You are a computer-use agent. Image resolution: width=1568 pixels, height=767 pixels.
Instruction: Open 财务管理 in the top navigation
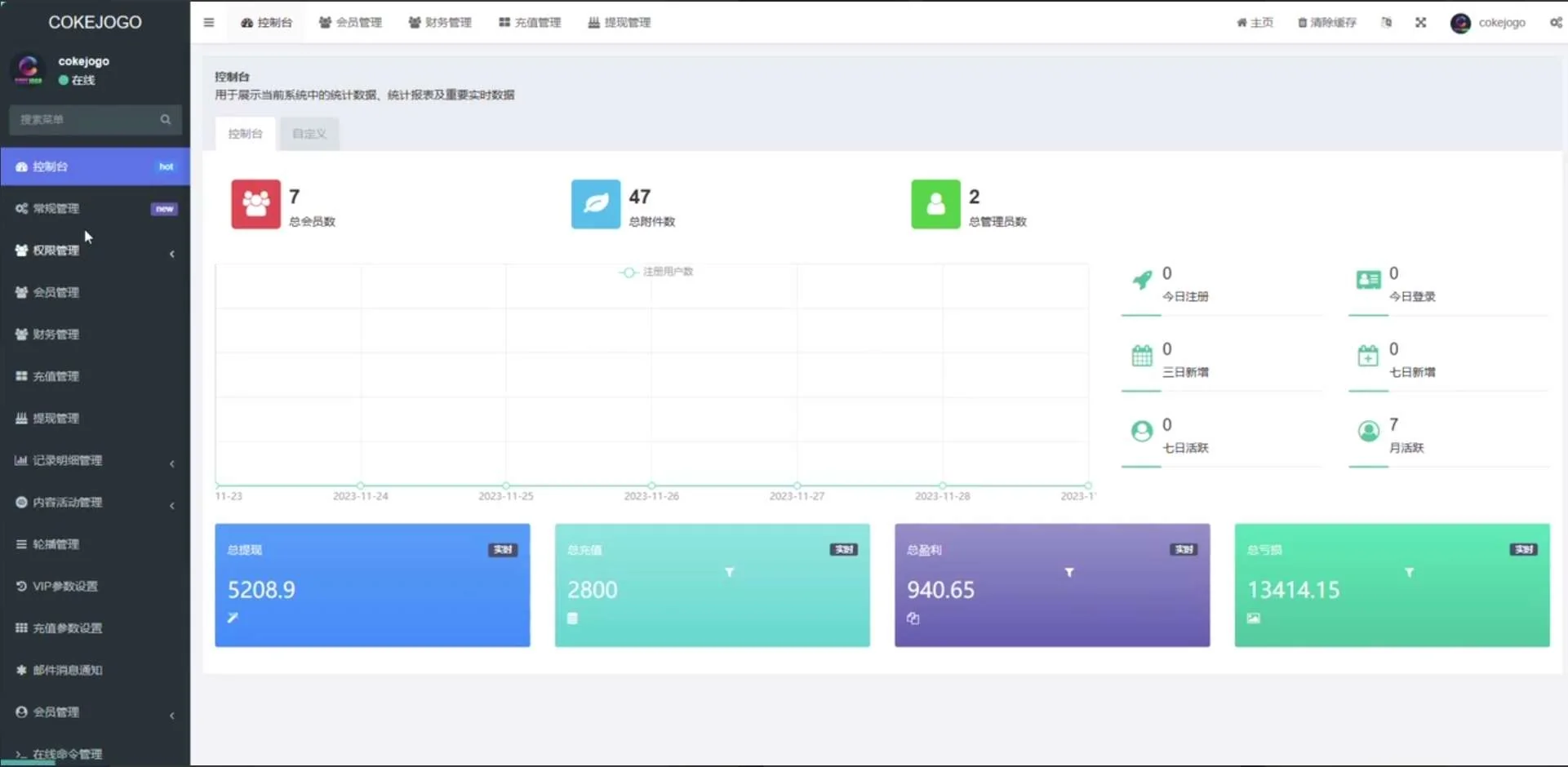point(440,23)
